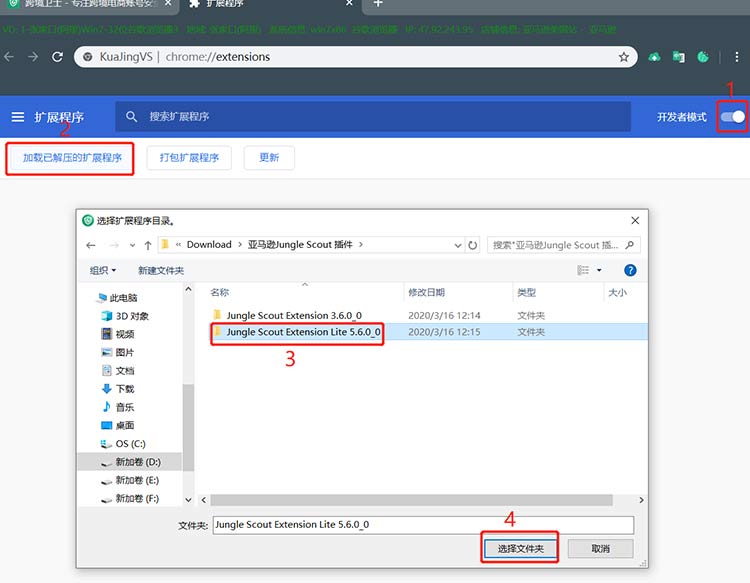The width and height of the screenshot is (750, 583).
Task: Change view layout icon in dialog
Action: click(x=583, y=270)
